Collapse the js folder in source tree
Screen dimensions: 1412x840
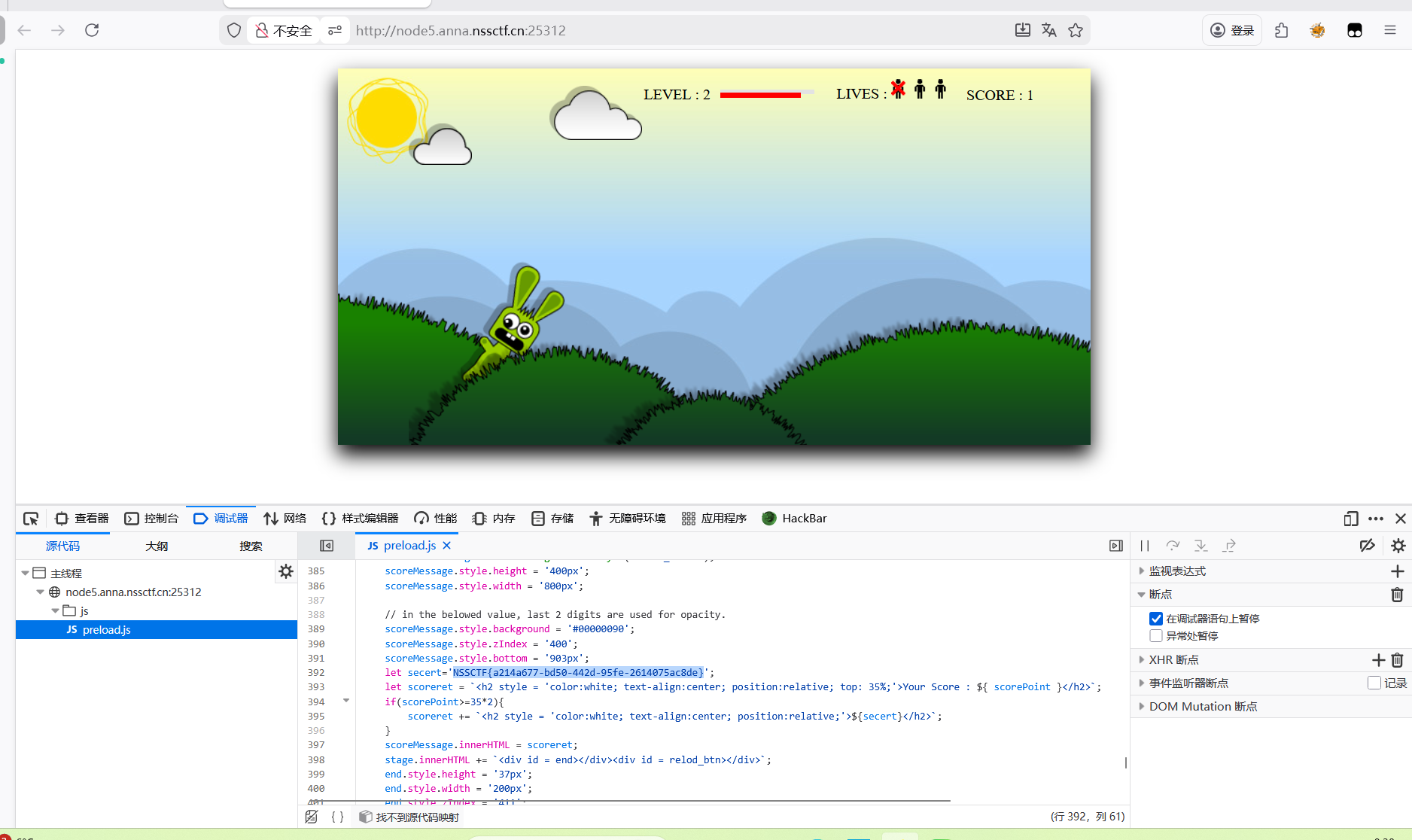click(x=55, y=611)
